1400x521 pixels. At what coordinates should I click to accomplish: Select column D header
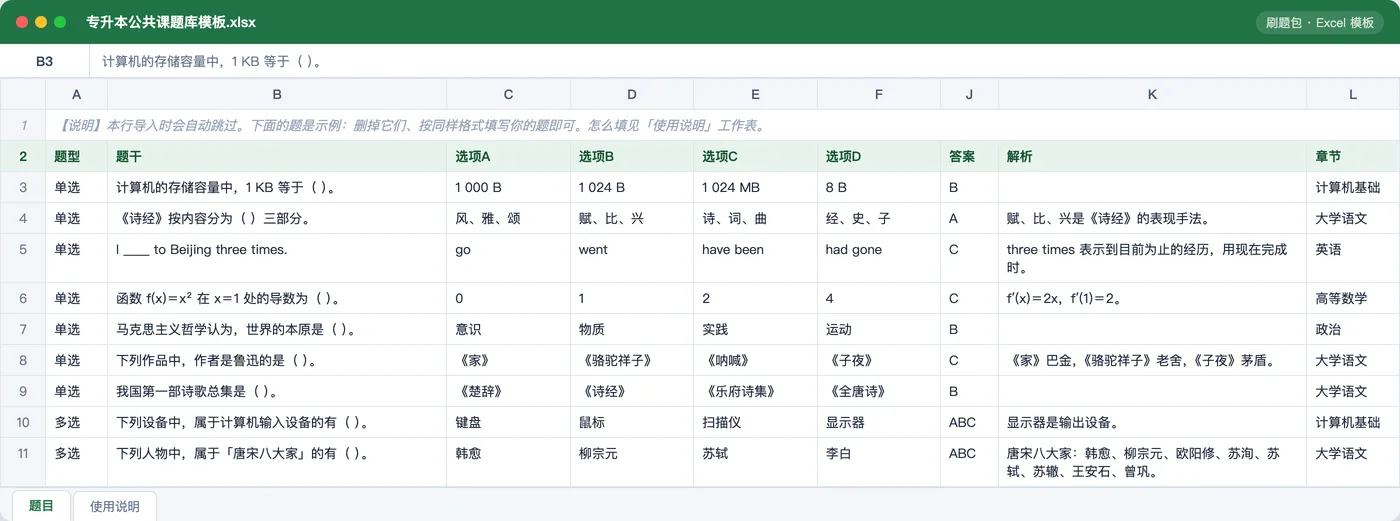(632, 95)
